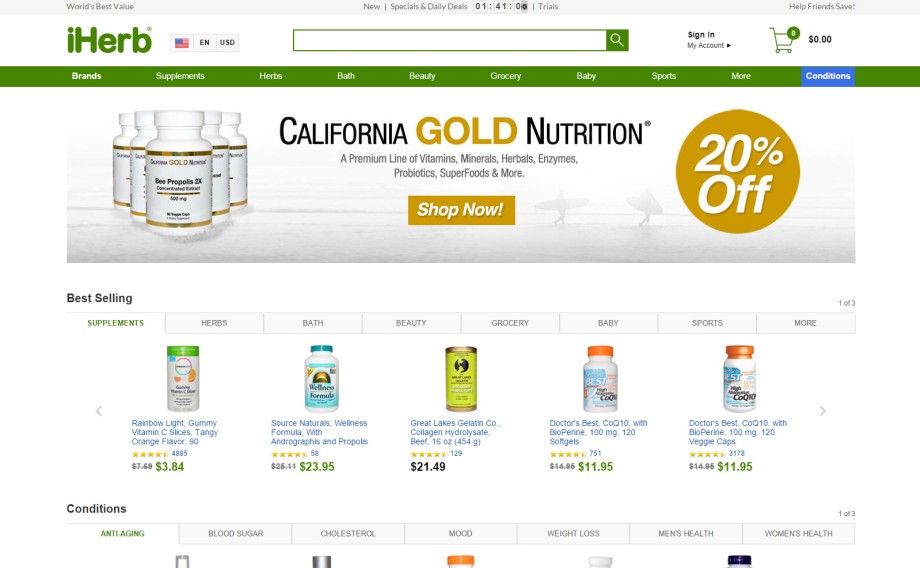Select the US flag country icon
The image size is (920, 568).
182,43
